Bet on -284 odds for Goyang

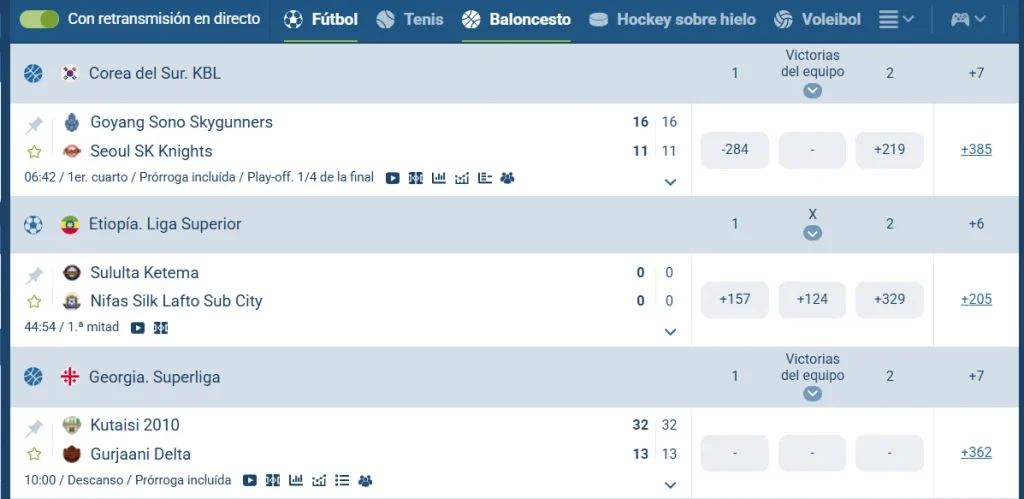[x=735, y=150]
